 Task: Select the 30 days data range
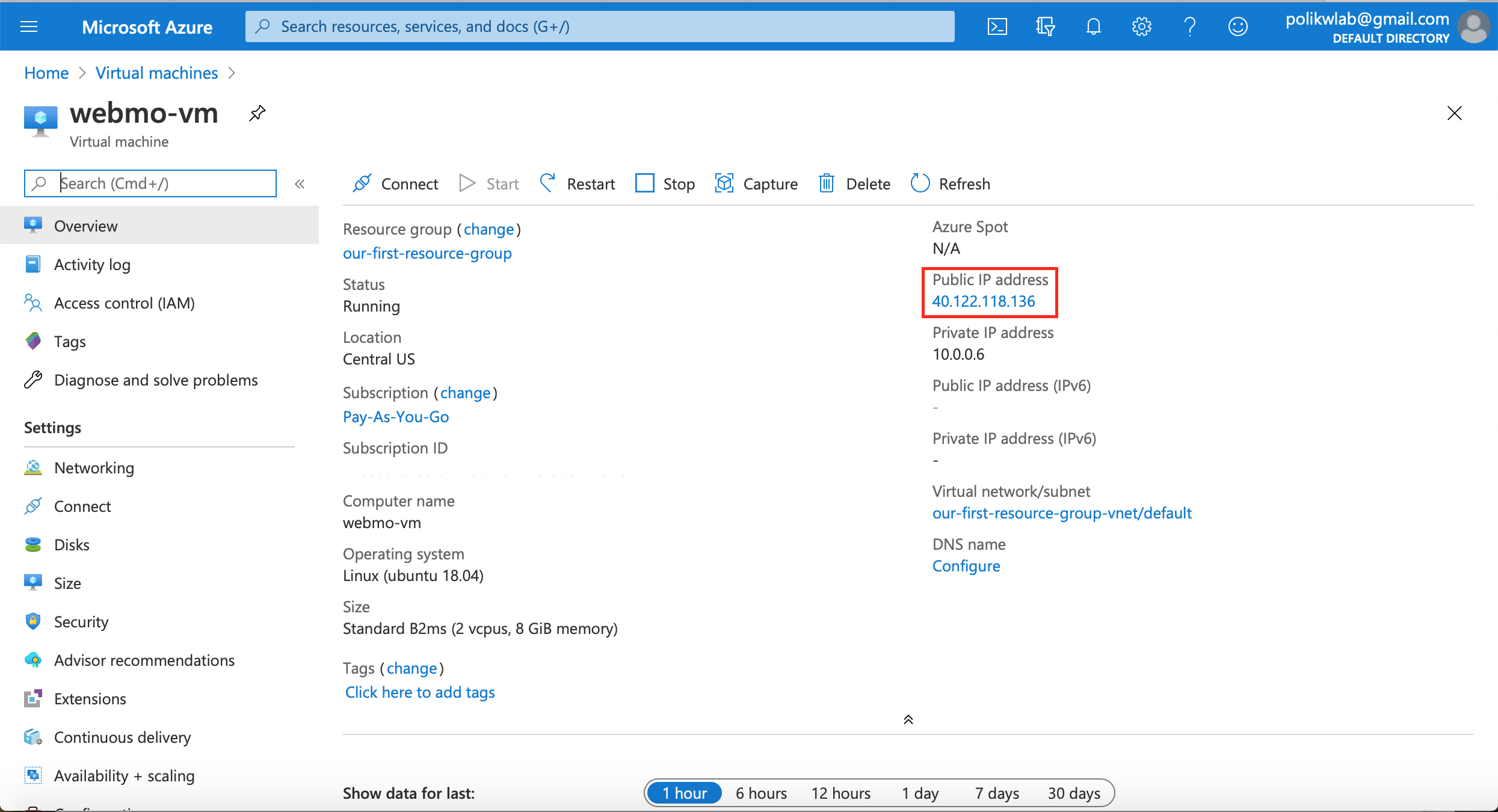[1074, 793]
